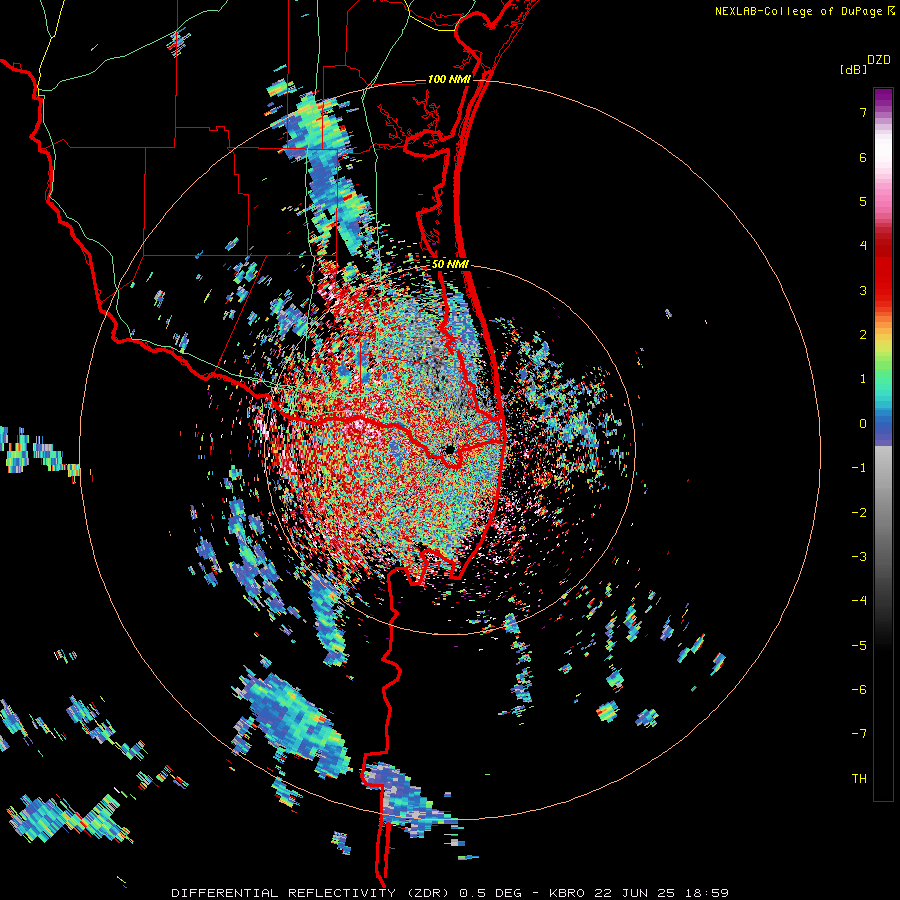Click the purple top of the color bar

pos(883,96)
